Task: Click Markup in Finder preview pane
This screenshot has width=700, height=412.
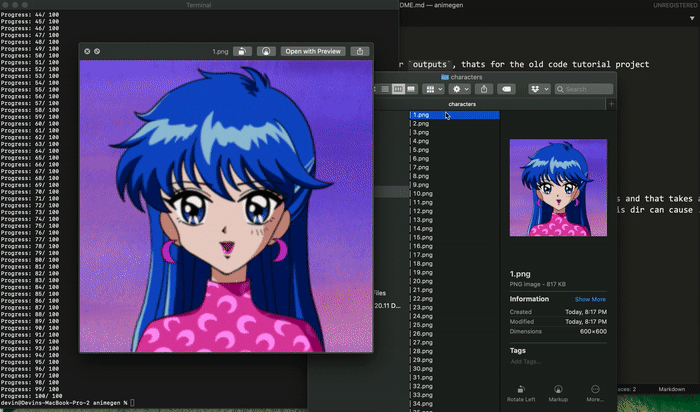Action: [559, 391]
